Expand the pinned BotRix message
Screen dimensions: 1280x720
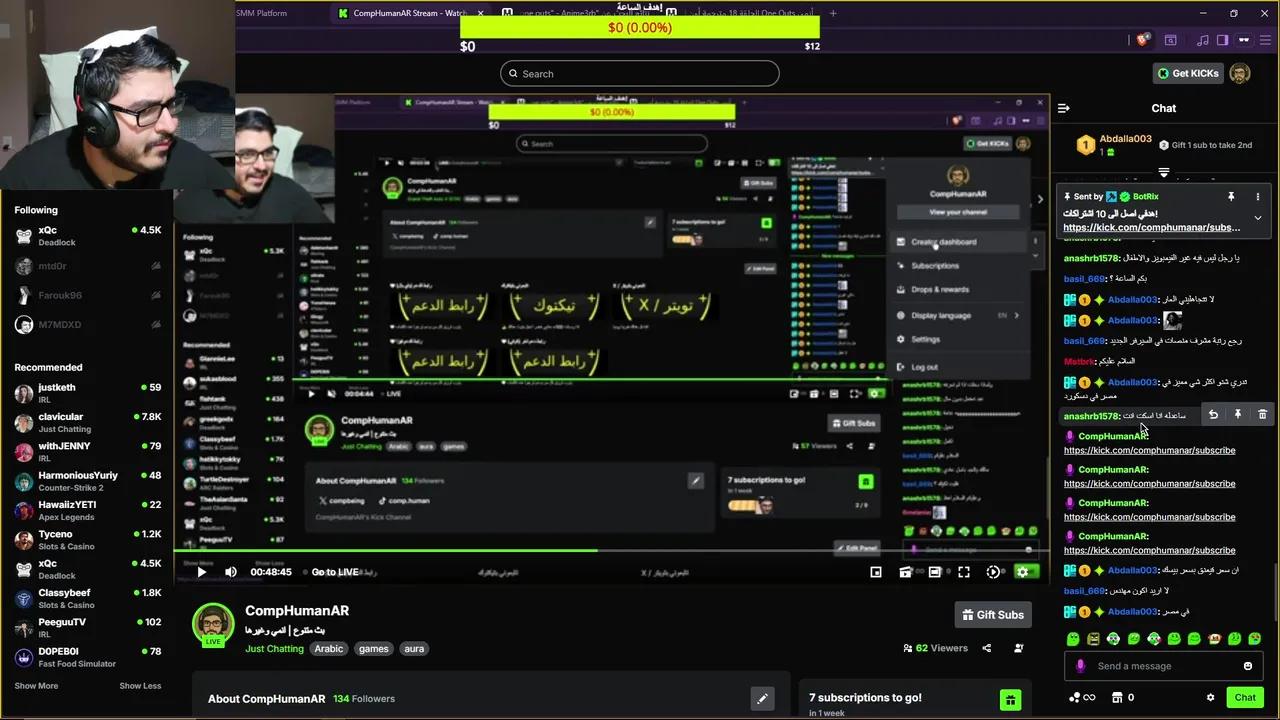pyautogui.click(x=1258, y=218)
